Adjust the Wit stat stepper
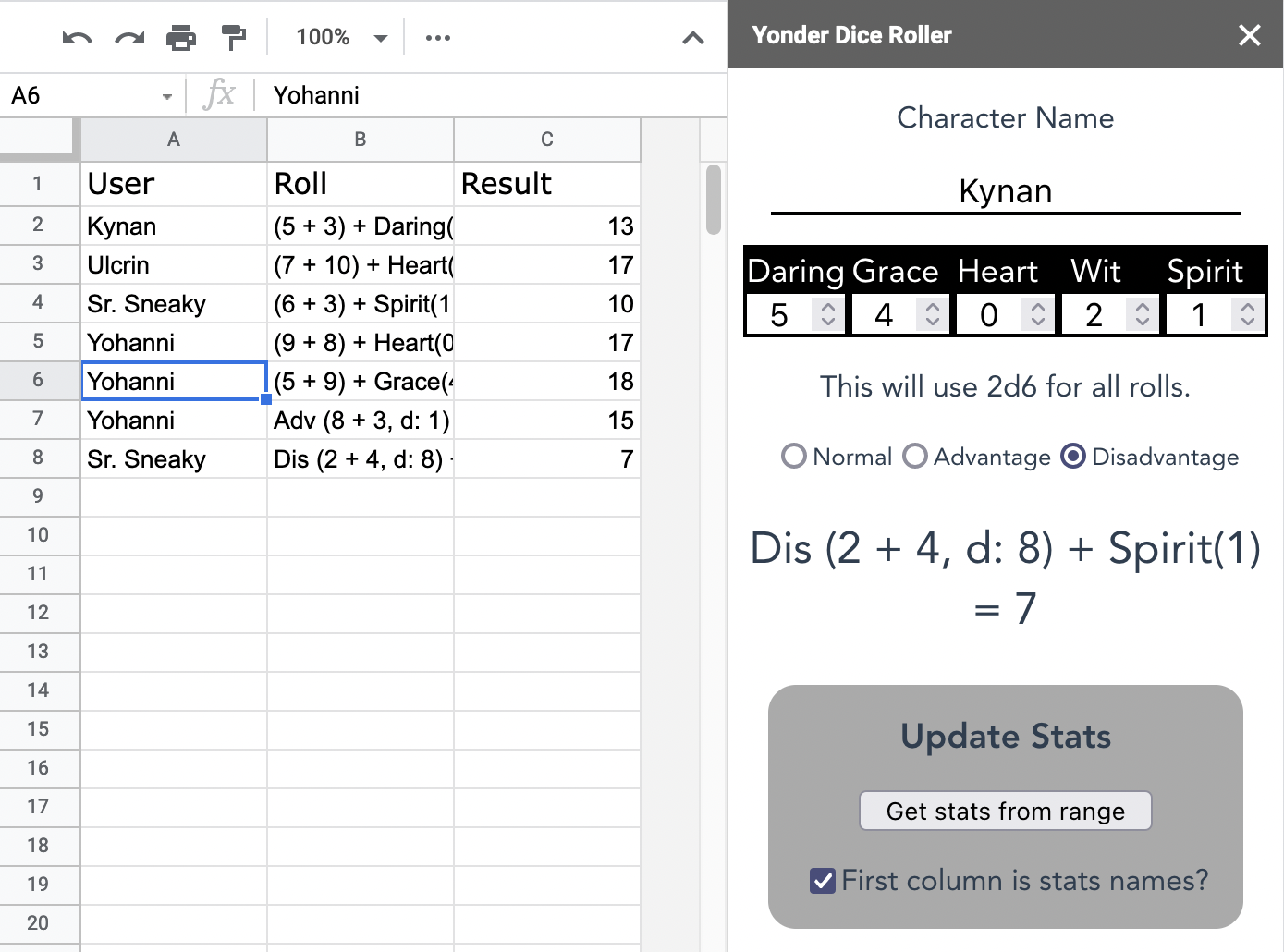The image size is (1284, 952). 1143,315
